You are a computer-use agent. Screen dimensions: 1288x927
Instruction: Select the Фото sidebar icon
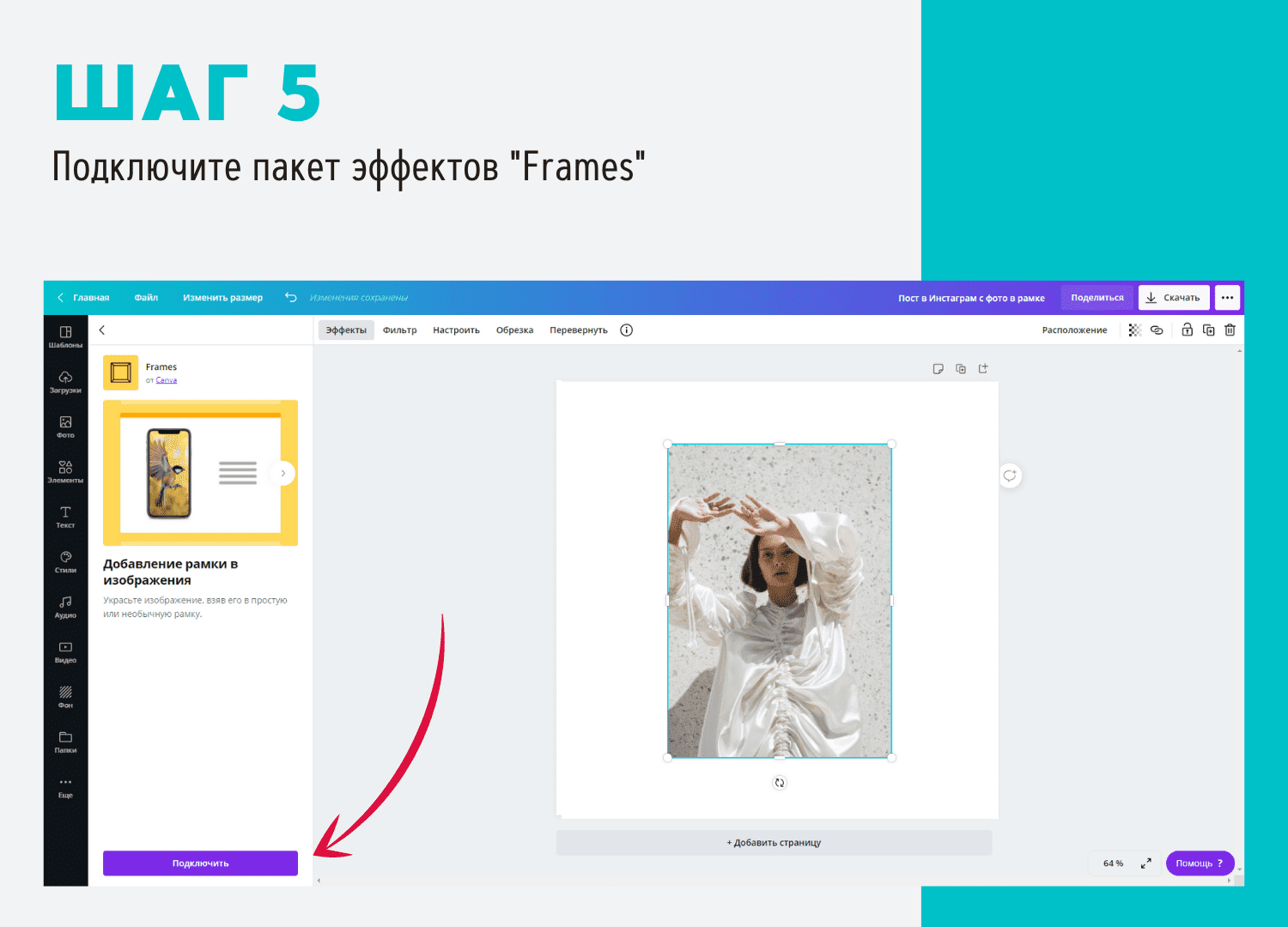[65, 427]
